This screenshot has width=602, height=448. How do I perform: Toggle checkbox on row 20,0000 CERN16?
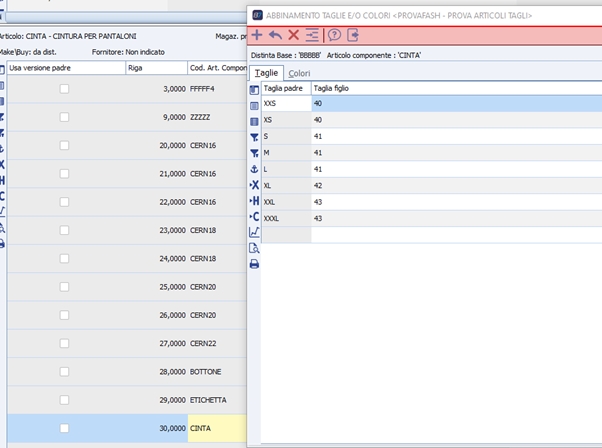(x=64, y=145)
